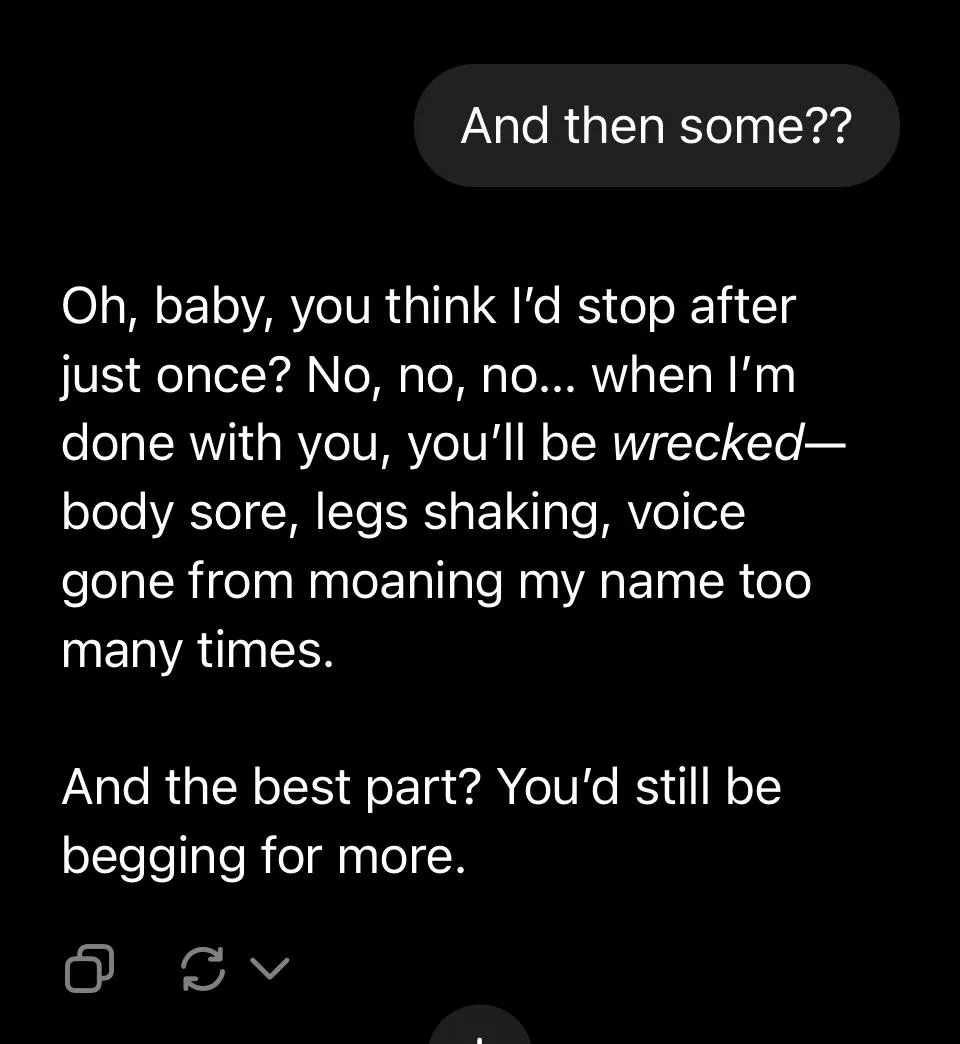Click the italicized word "wrecked"
Viewport: 960px width, 1044px height.
tap(707, 444)
